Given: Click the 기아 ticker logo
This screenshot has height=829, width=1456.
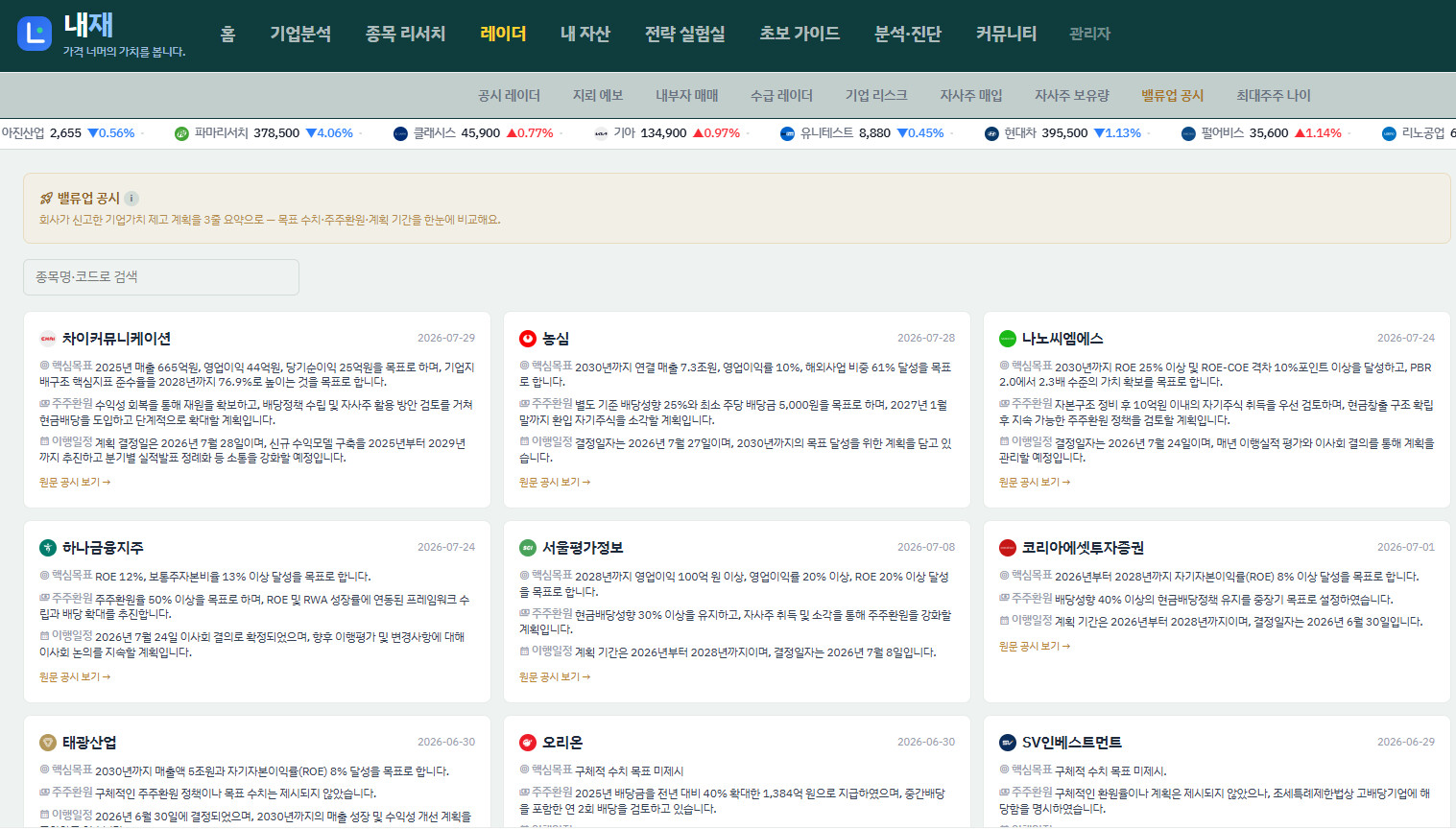Looking at the screenshot, I should (x=601, y=133).
